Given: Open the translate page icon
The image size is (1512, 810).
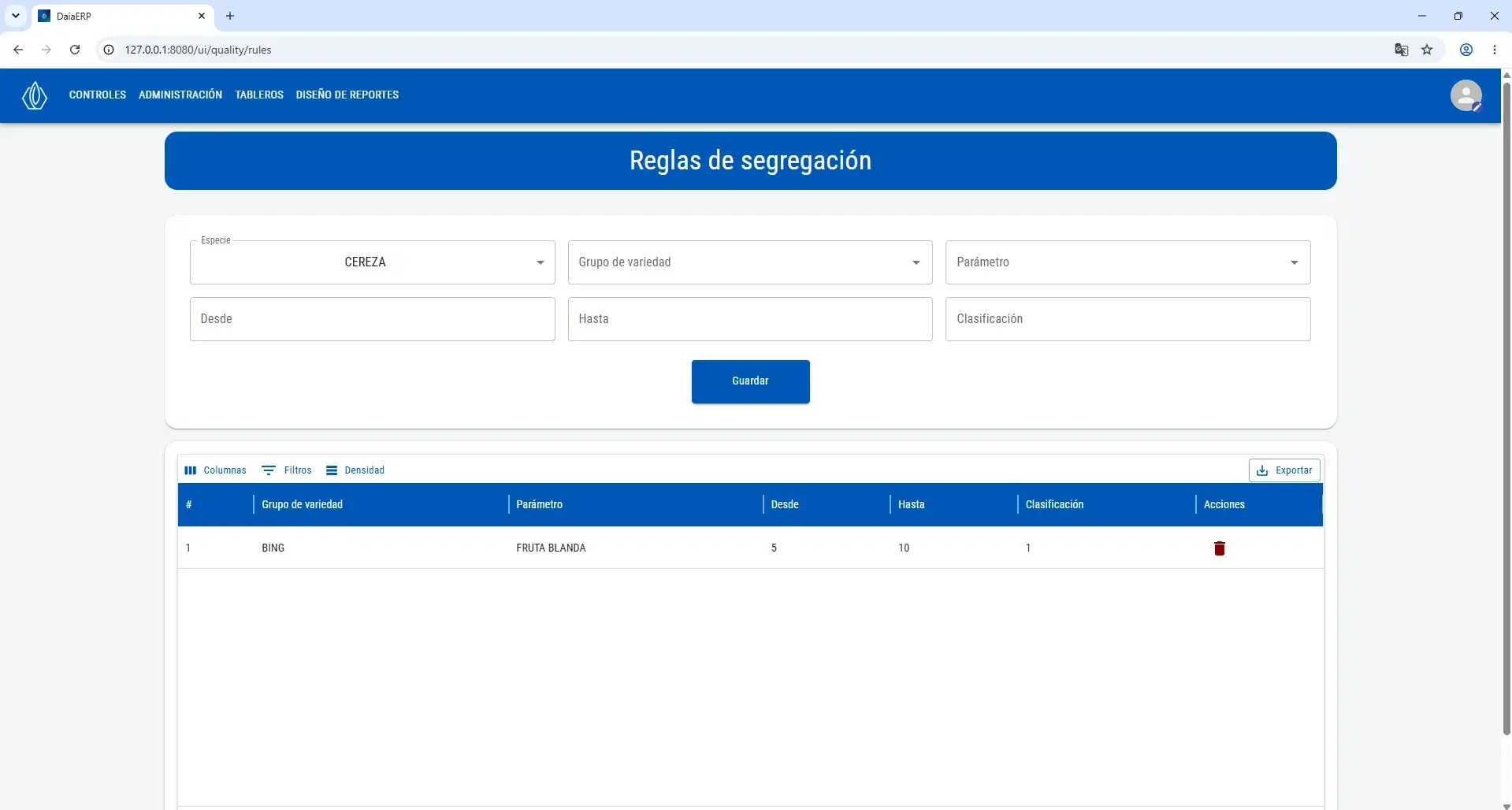Looking at the screenshot, I should pyautogui.click(x=1401, y=50).
